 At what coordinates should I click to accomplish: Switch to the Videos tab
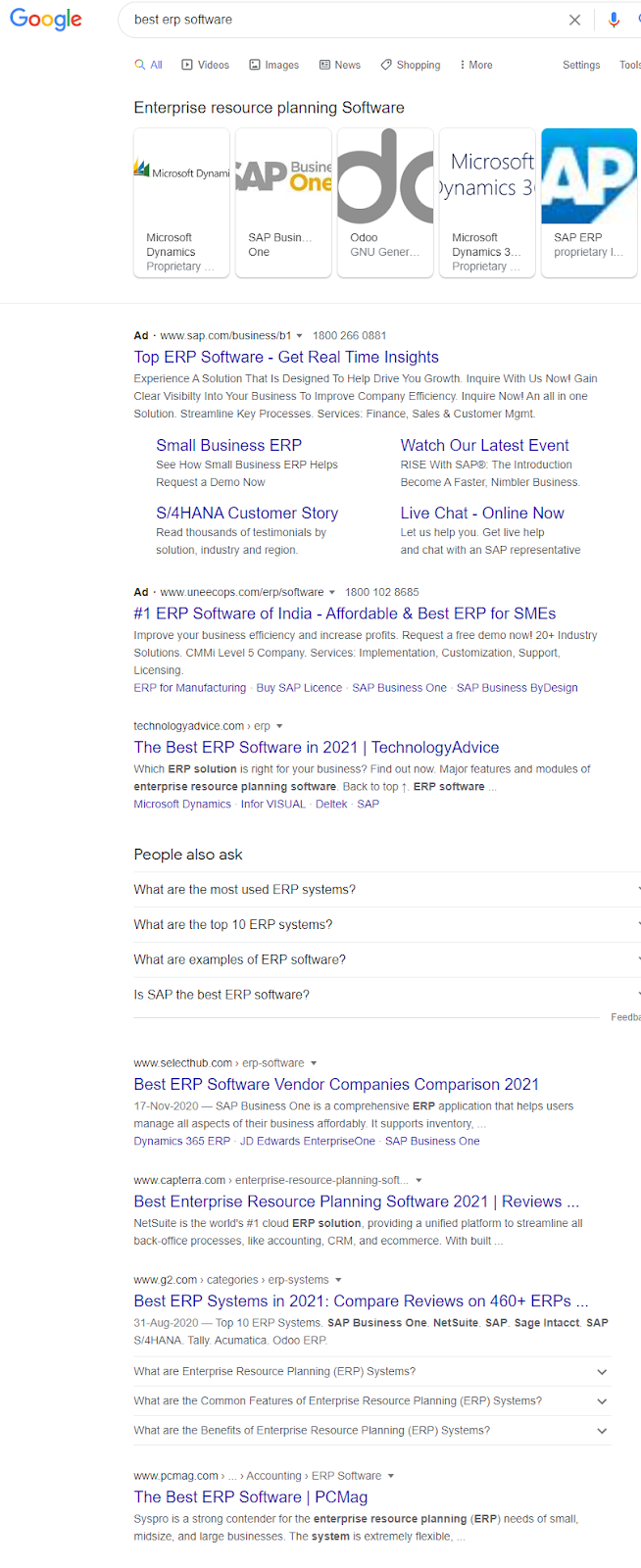[x=206, y=65]
